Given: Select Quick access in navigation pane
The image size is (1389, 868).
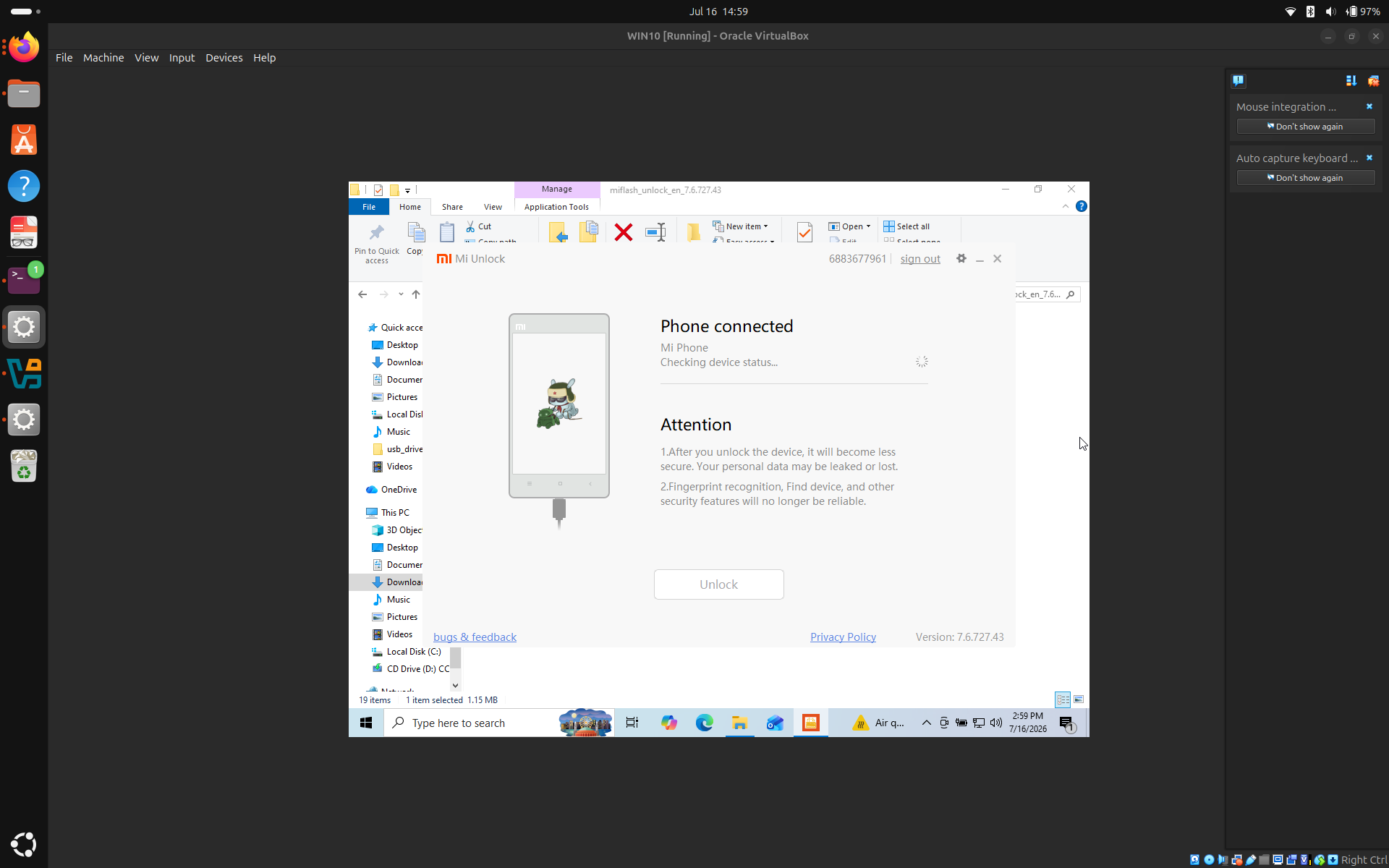Looking at the screenshot, I should click(x=395, y=328).
